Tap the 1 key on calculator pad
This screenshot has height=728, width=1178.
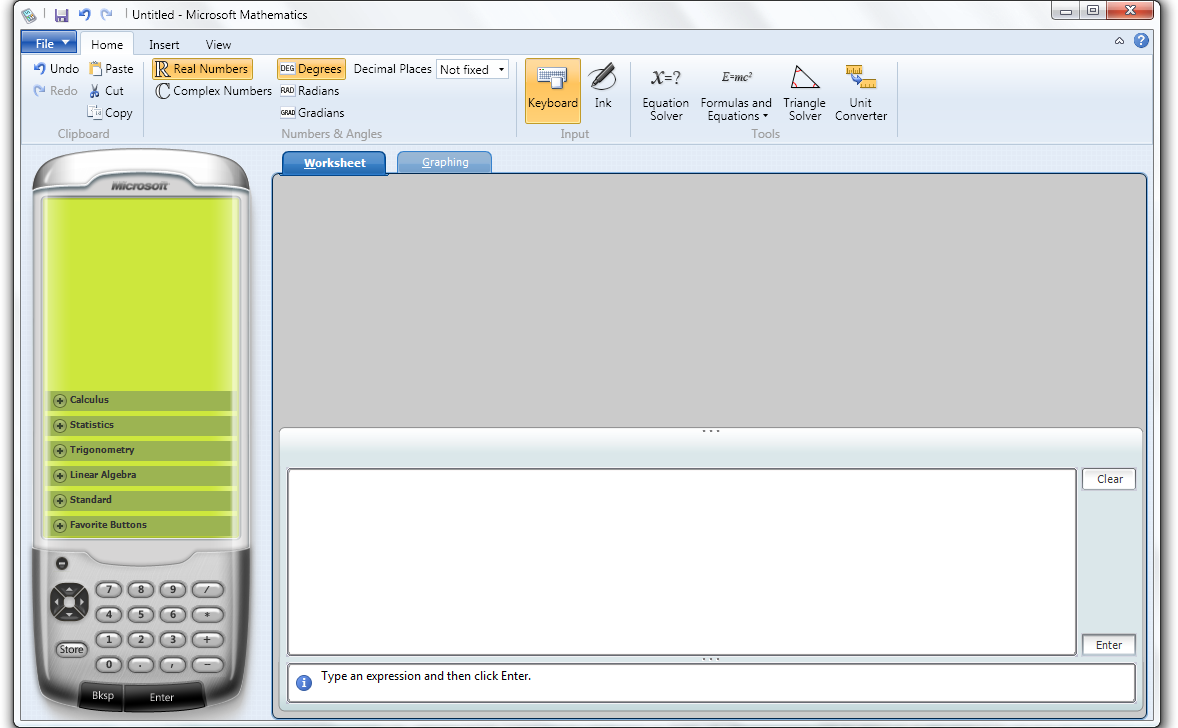coord(109,639)
